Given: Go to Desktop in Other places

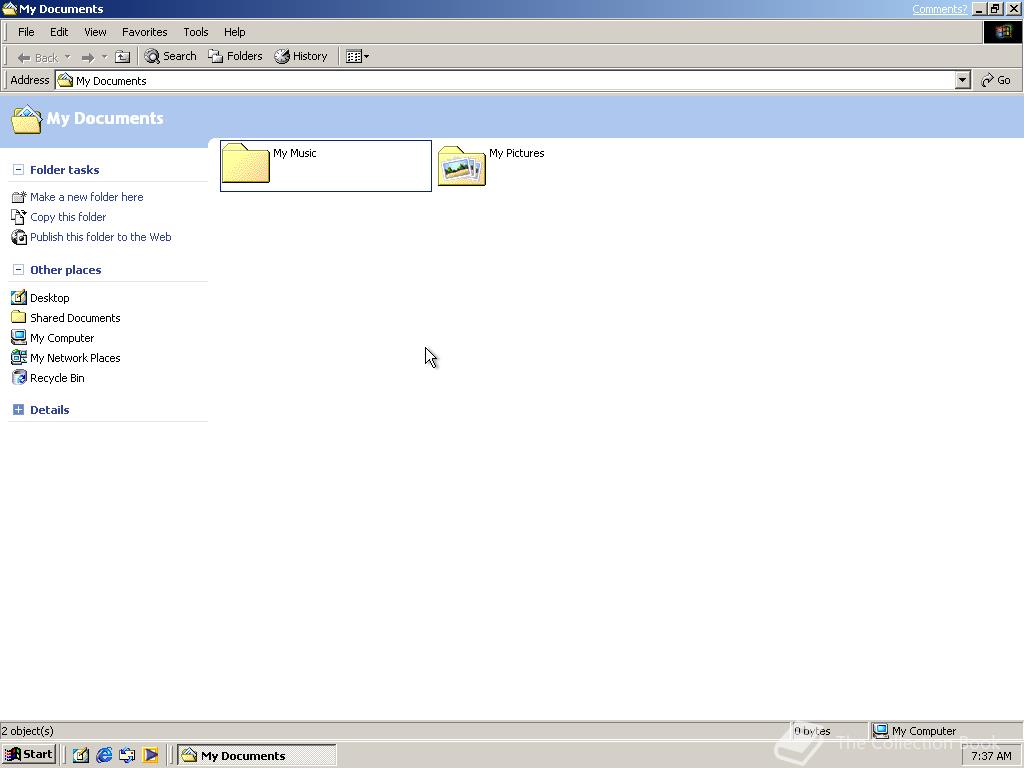Looking at the screenshot, I should coord(50,298).
